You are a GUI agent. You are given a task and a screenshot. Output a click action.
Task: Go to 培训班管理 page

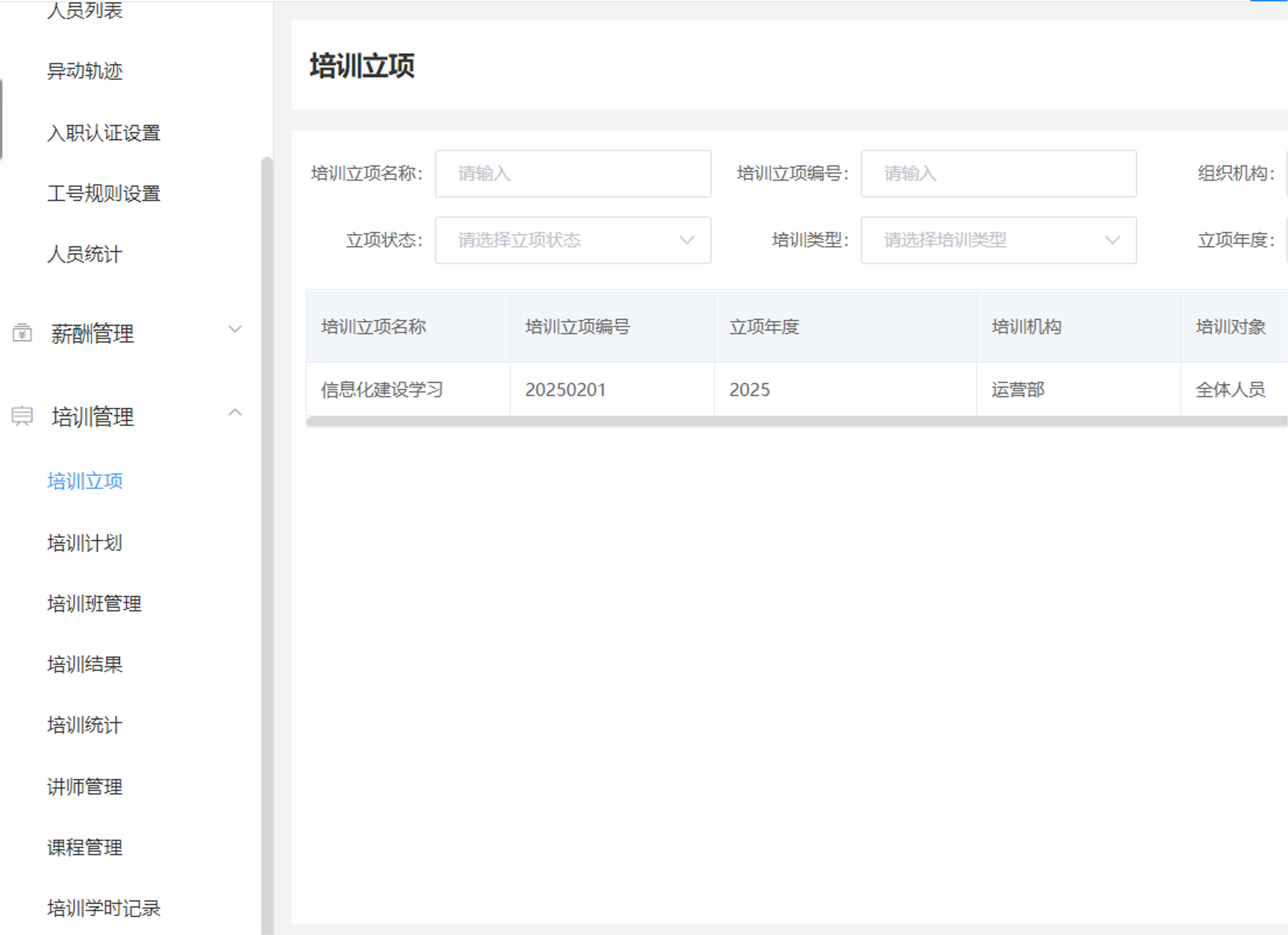[94, 604]
